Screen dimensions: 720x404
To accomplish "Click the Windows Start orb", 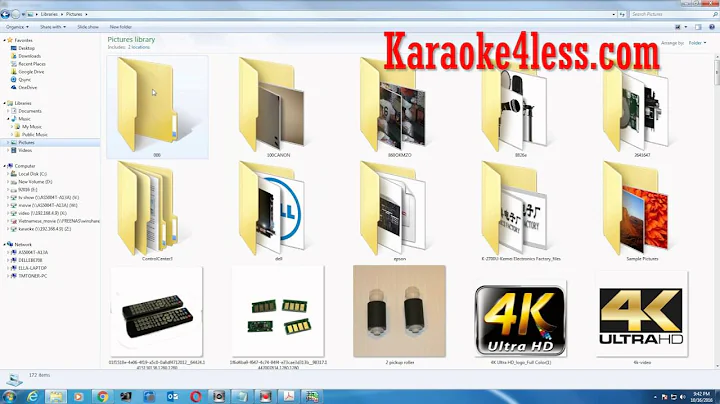I will 9,396.
